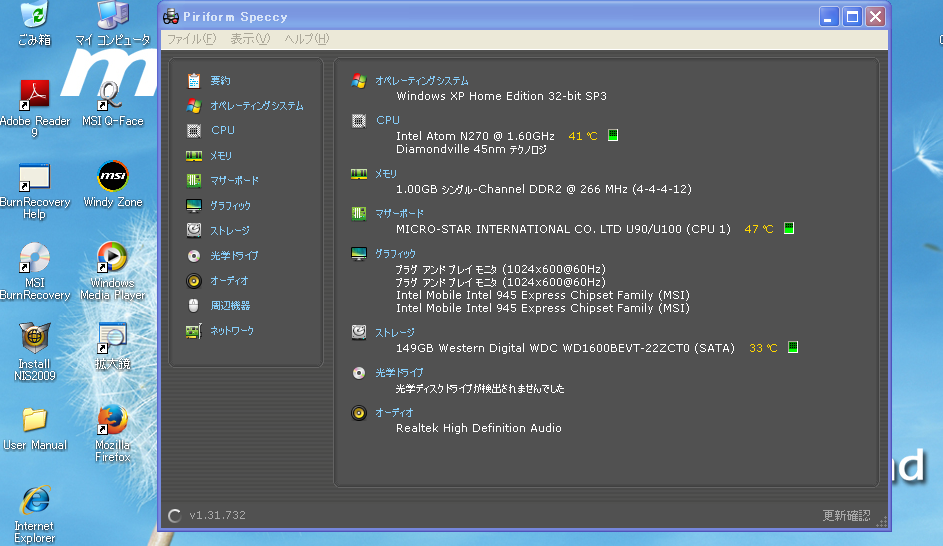The image size is (943, 546).
Task: Click the optical drive disc icon in summary
Action: pyautogui.click(x=359, y=373)
